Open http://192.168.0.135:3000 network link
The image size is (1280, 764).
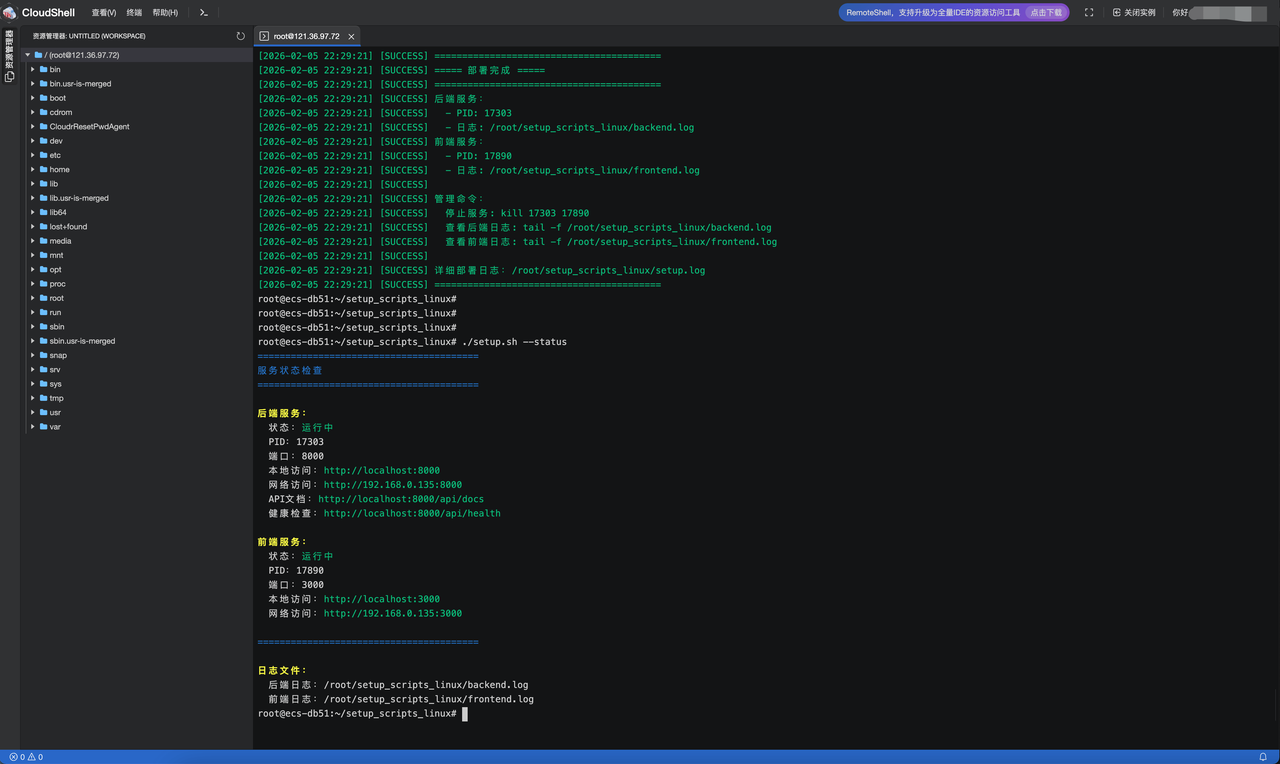(392, 613)
